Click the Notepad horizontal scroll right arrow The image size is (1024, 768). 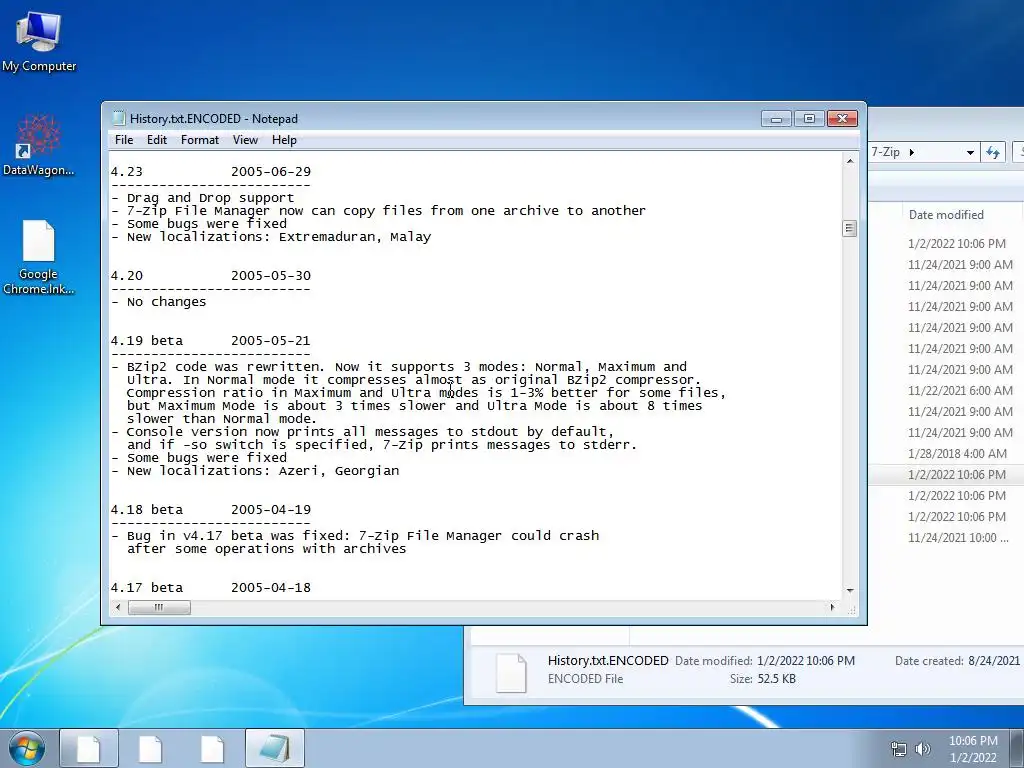[x=832, y=607]
